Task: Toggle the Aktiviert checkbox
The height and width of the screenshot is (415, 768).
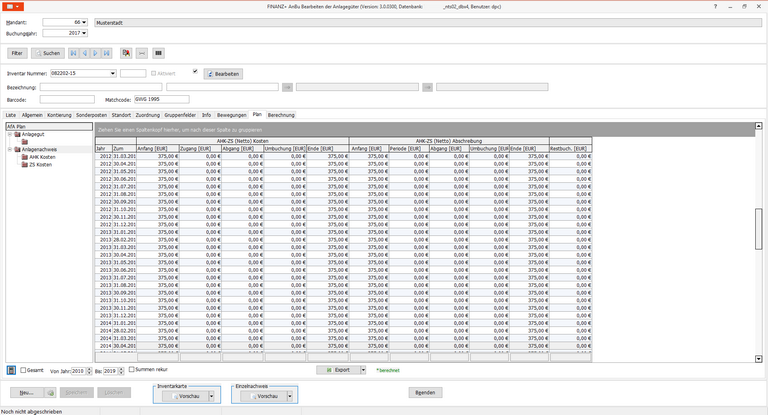Action: pos(153,73)
